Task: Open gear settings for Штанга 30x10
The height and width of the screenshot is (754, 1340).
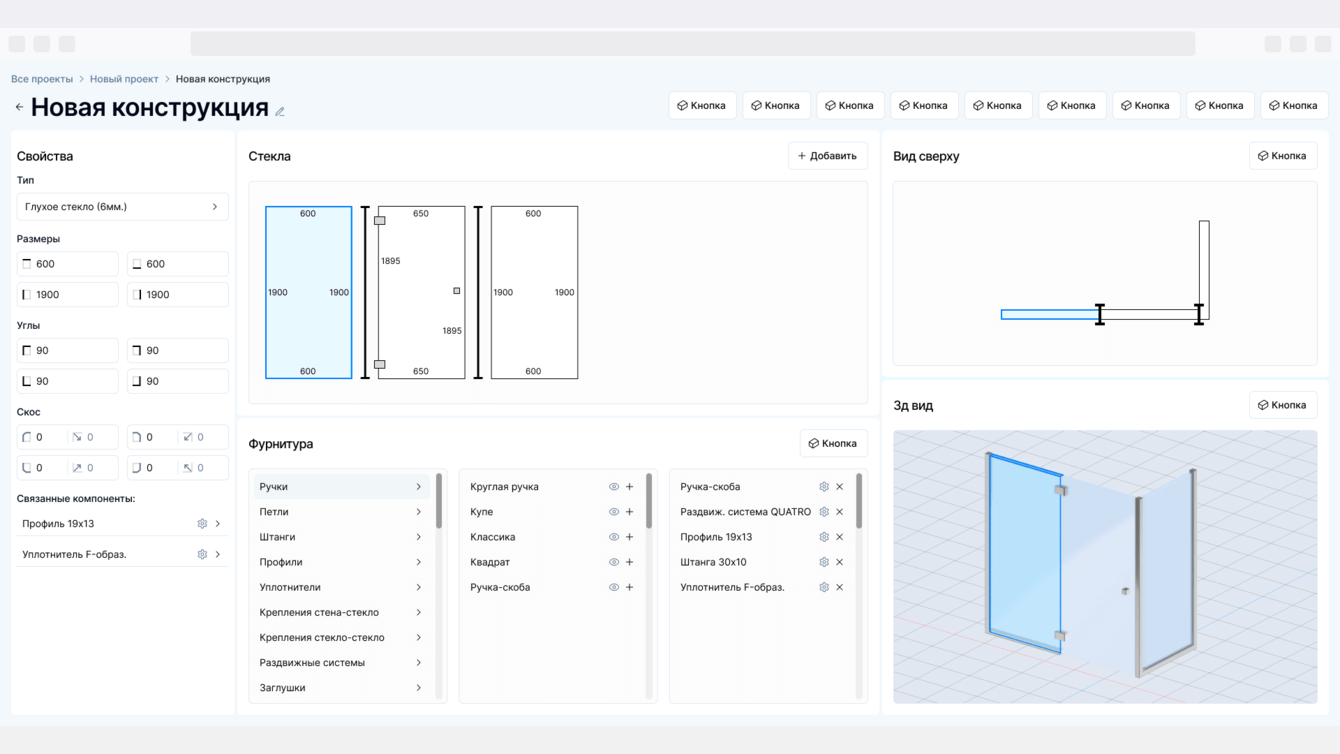Action: (824, 562)
